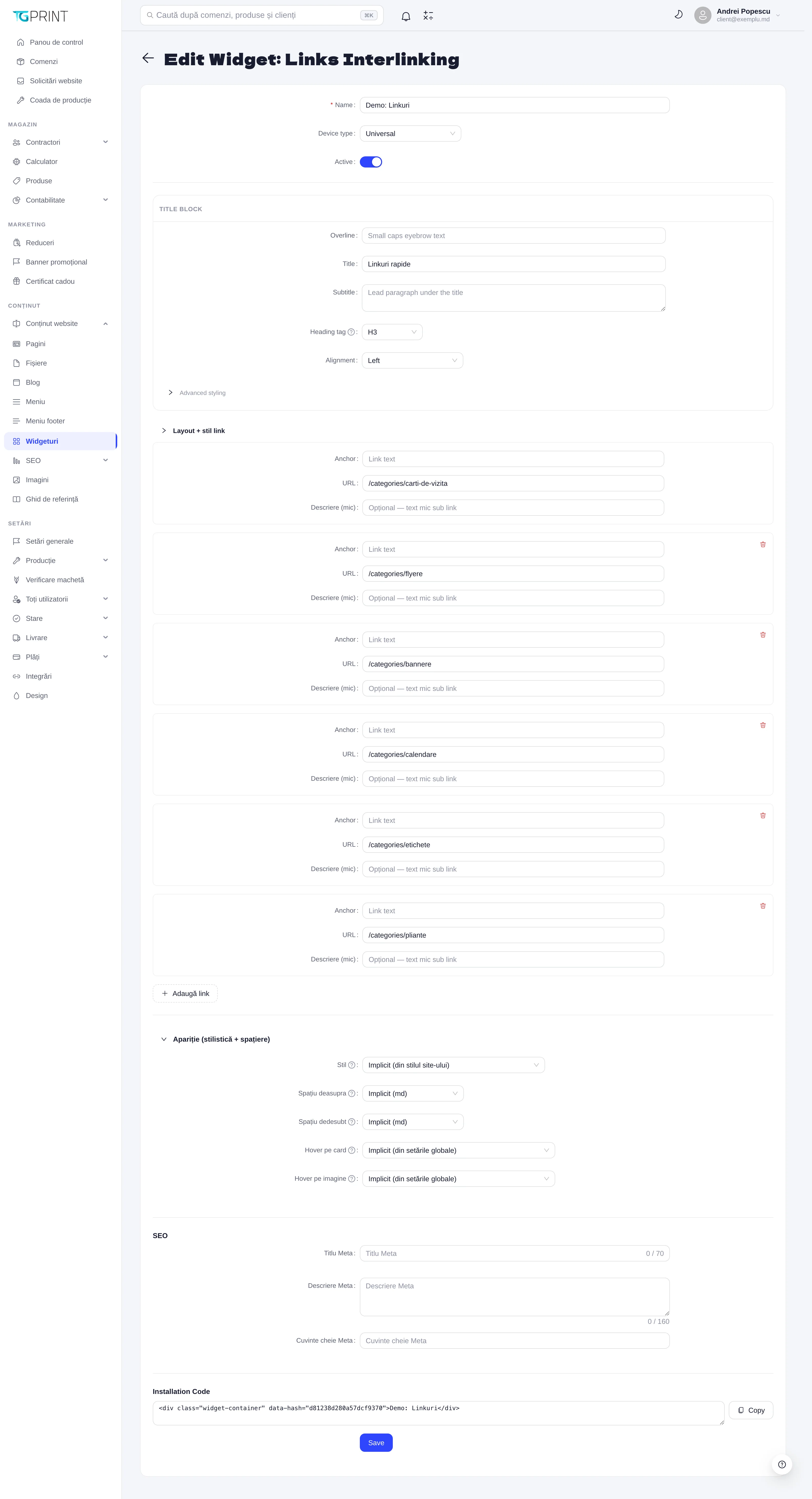The image size is (812, 1499).
Task: Open the Stil dropdown
Action: 453,1065
